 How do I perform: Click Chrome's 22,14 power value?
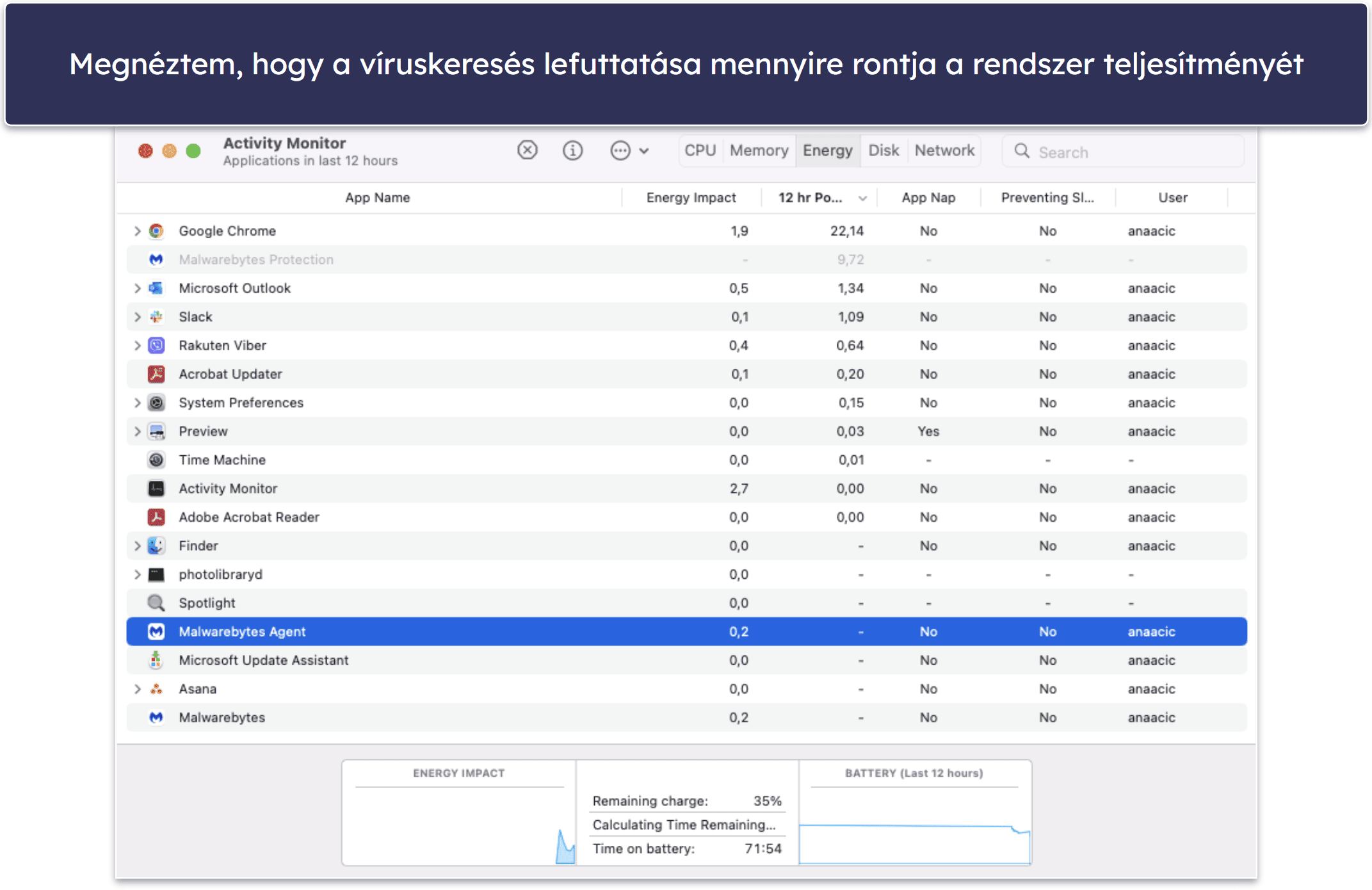pyautogui.click(x=846, y=231)
